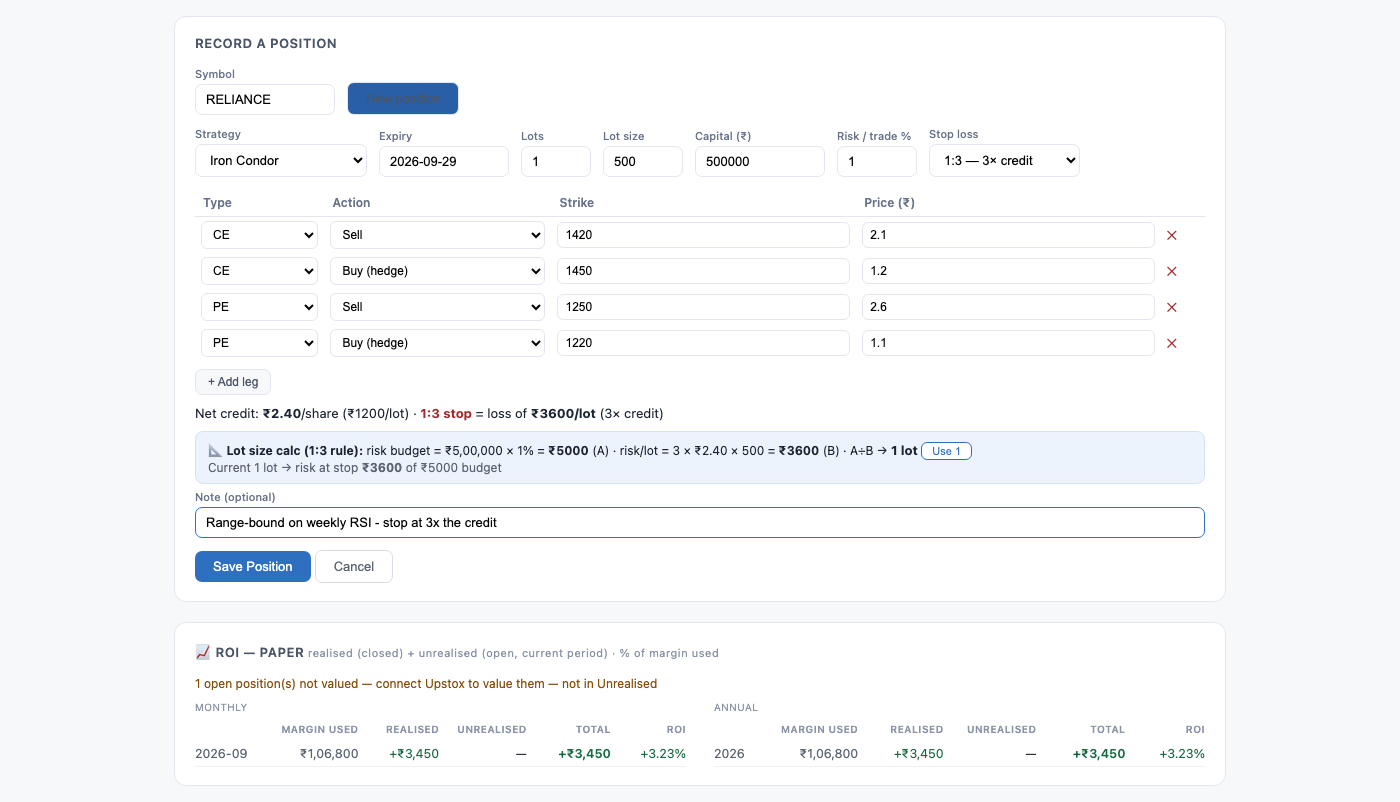Edit the Lot size field
Viewport: 1400px width, 802px height.
click(x=643, y=161)
